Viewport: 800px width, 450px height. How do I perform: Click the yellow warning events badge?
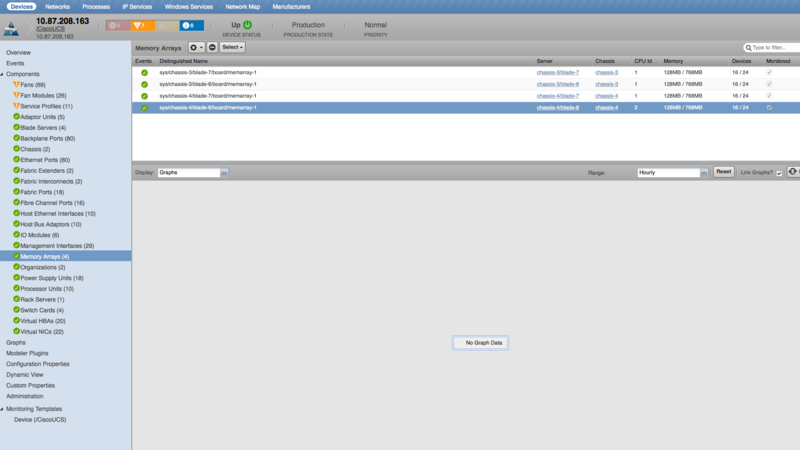click(x=167, y=26)
